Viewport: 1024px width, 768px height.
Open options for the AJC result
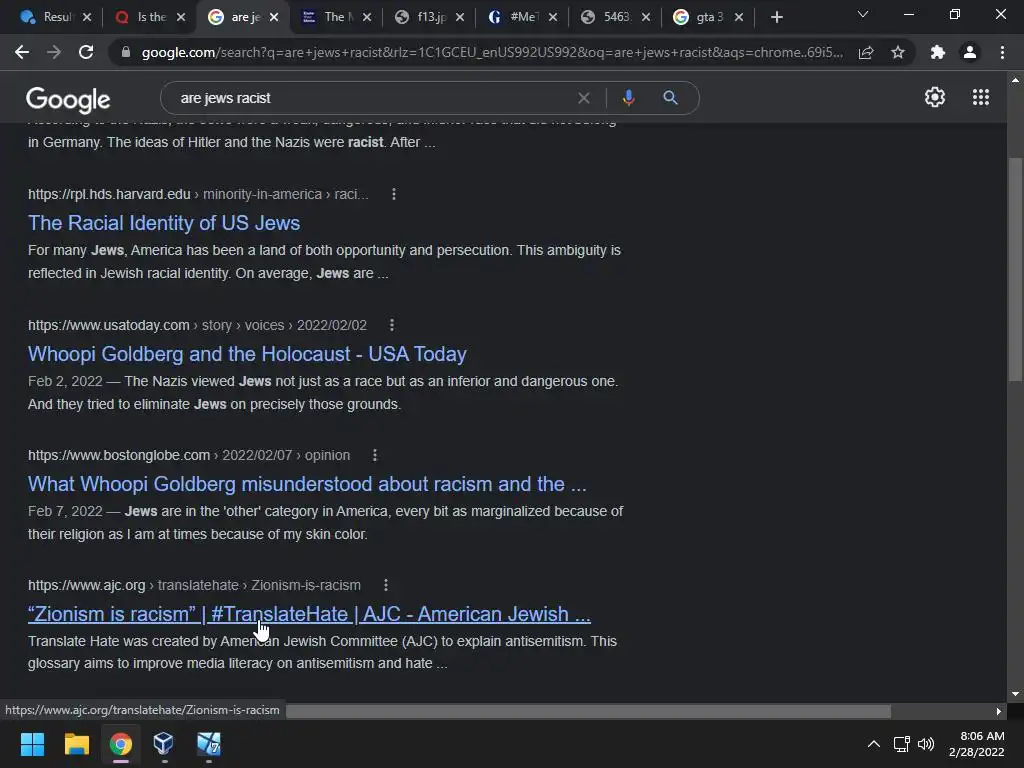(x=386, y=584)
